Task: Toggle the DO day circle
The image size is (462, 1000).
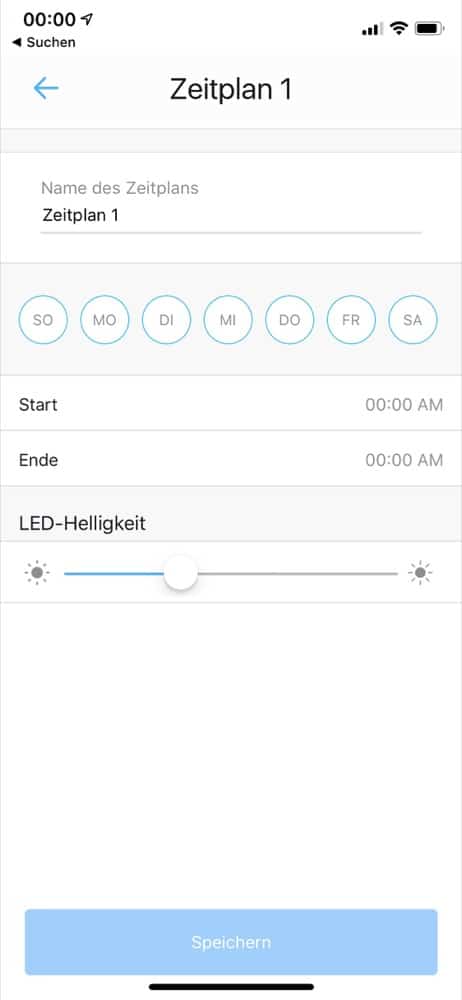Action: (x=290, y=320)
